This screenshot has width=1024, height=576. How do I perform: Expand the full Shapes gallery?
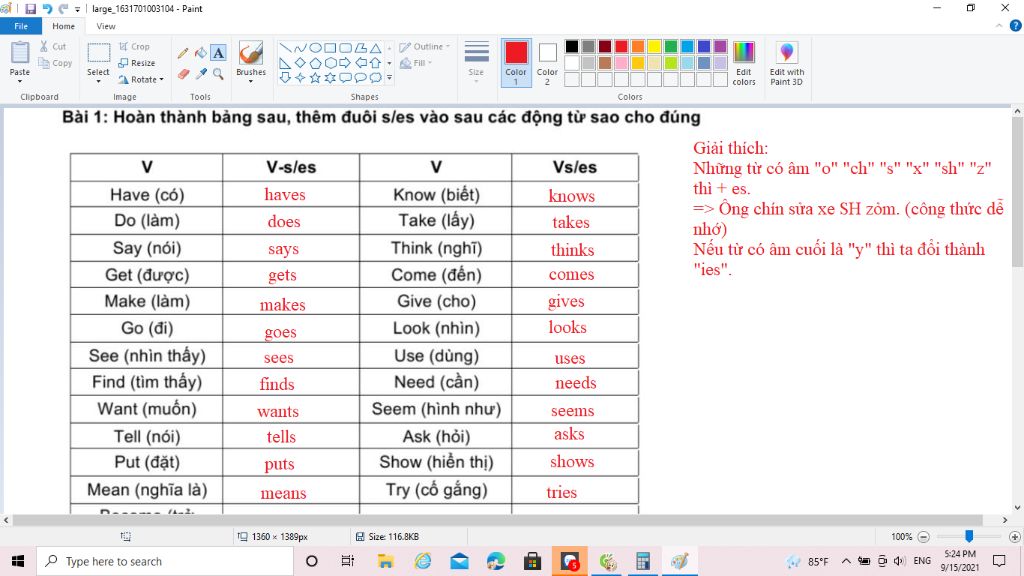point(389,78)
